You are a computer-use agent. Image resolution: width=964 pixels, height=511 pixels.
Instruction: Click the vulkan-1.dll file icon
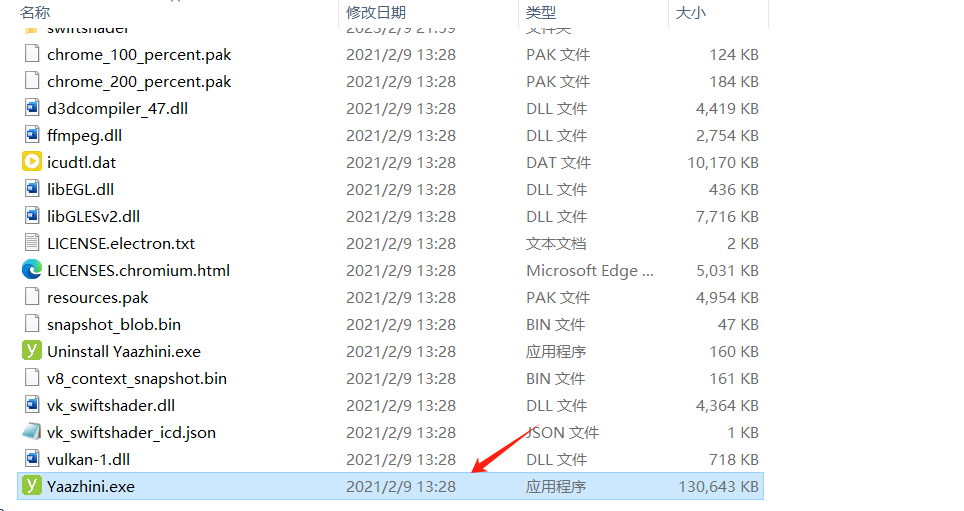coord(32,459)
